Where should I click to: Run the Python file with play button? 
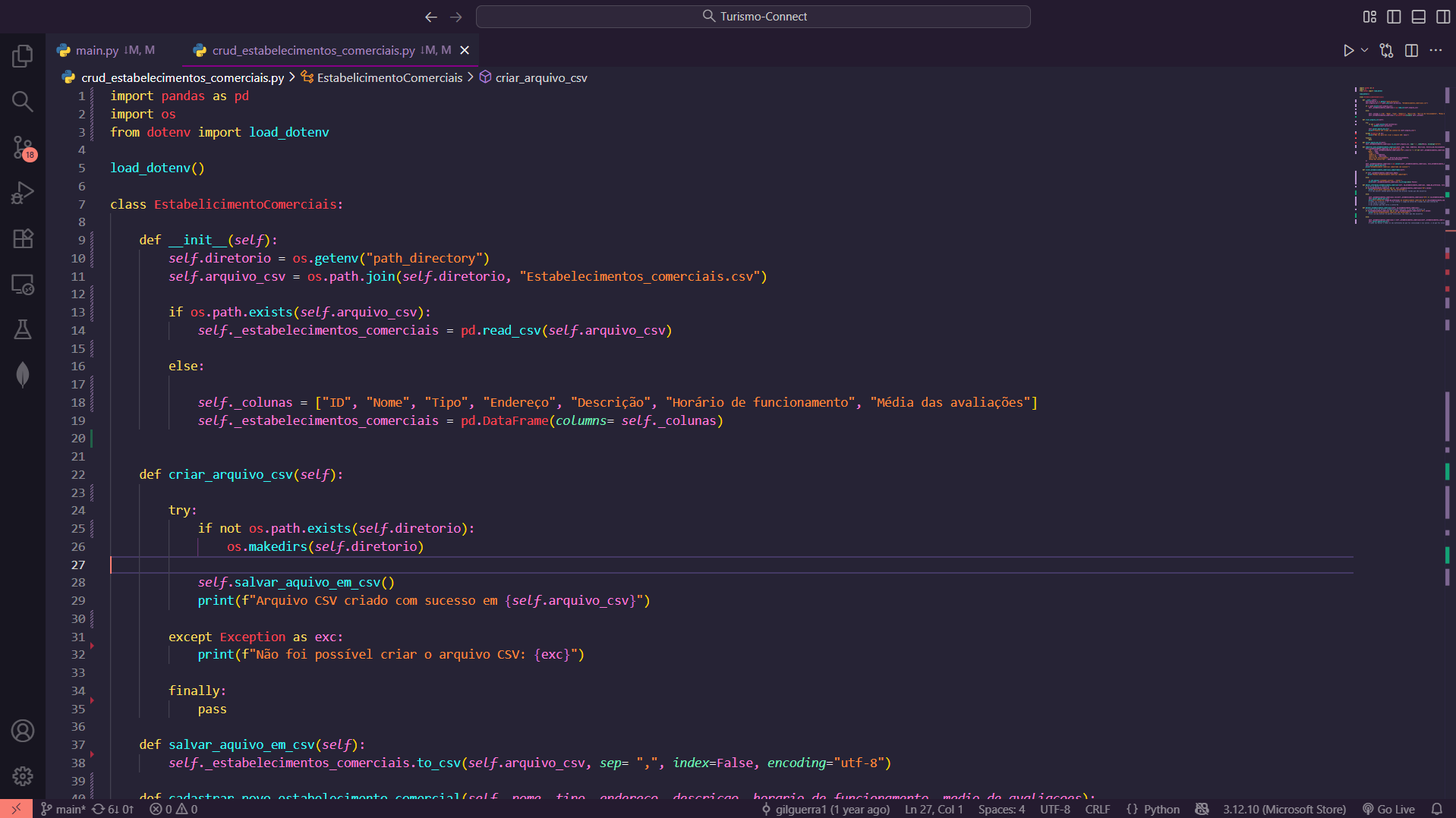tap(1348, 50)
